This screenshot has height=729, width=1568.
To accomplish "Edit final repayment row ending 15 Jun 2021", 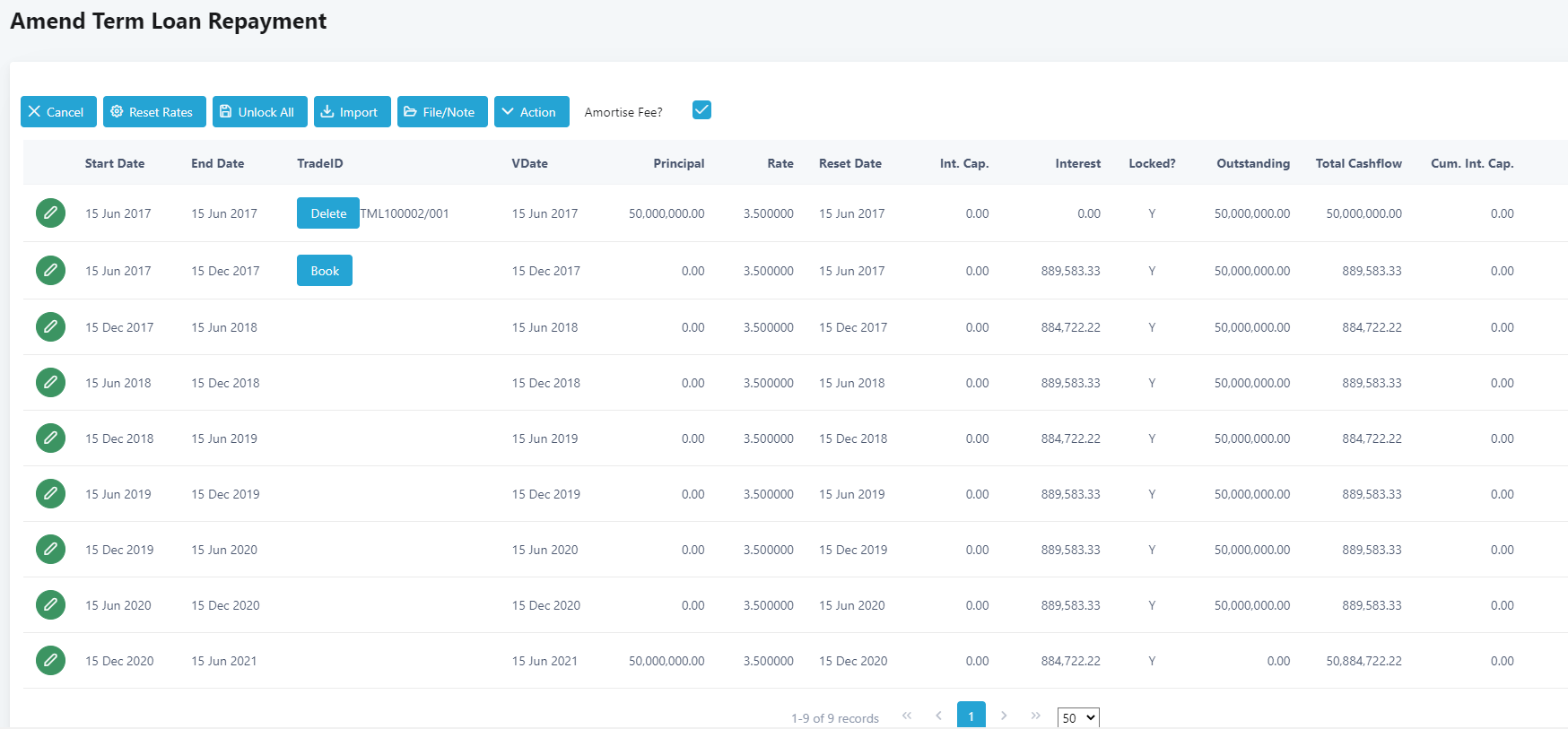I will coord(50,661).
